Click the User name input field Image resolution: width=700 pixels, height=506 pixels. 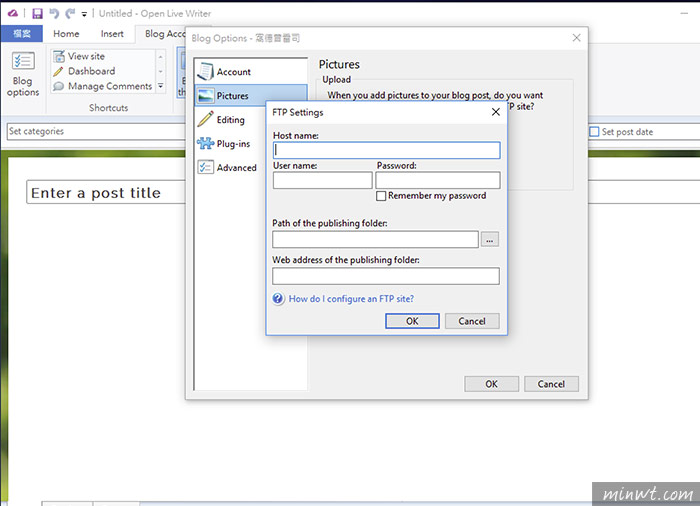click(x=322, y=180)
